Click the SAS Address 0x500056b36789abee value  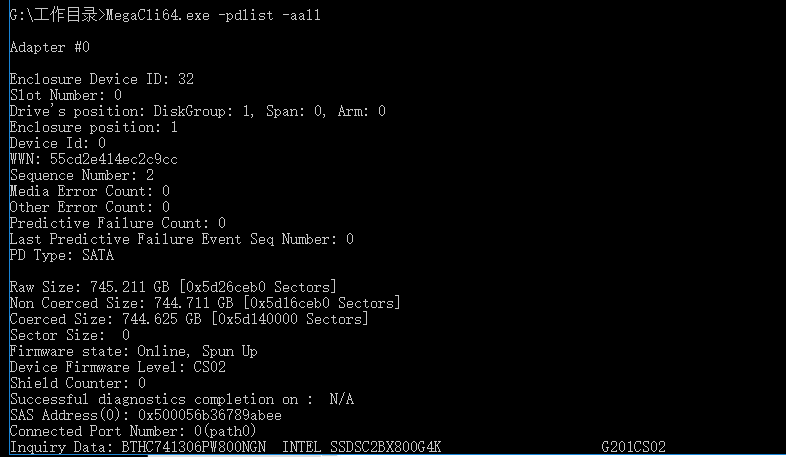pos(210,415)
